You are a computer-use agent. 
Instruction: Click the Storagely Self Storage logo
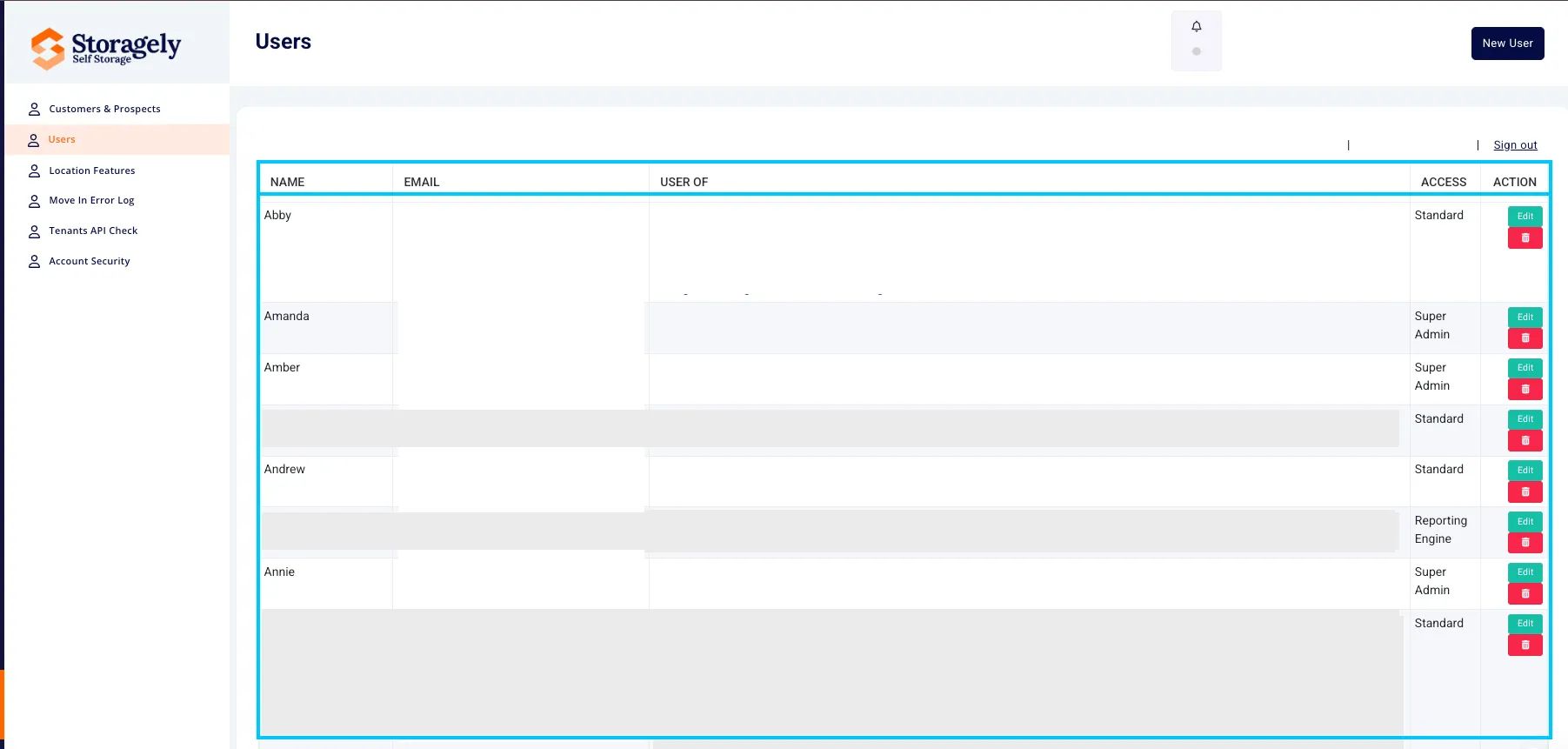[106, 48]
